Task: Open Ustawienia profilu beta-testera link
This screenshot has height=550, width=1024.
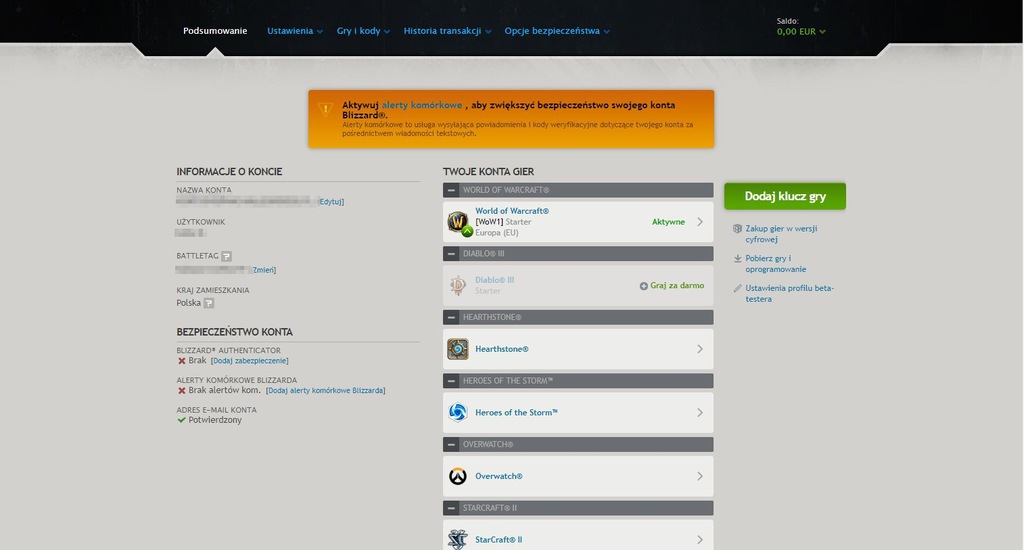Action: tap(790, 293)
